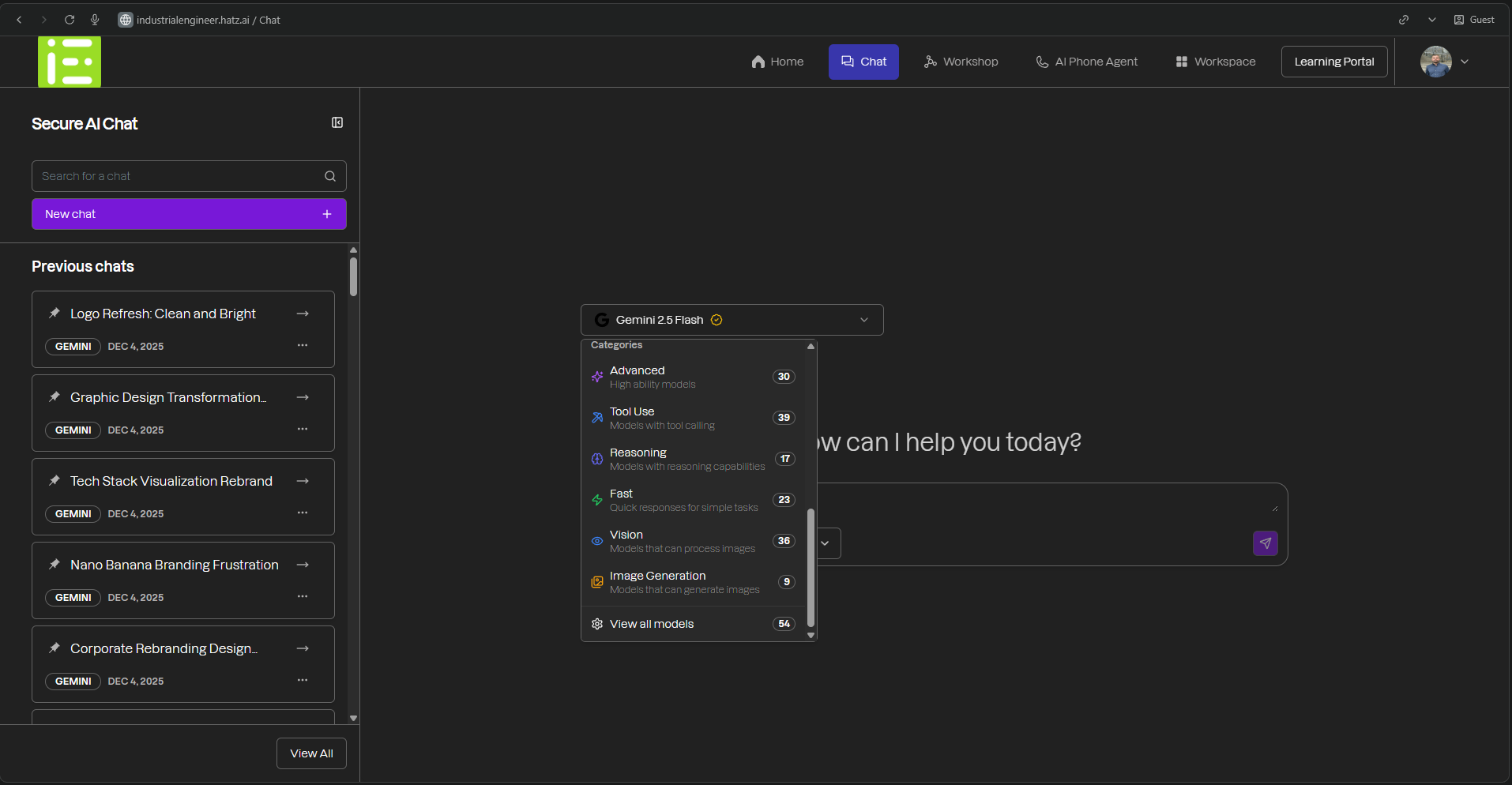Viewport: 1512px width, 785px height.
Task: Click the search magnifier icon in chat search
Action: pyautogui.click(x=330, y=176)
